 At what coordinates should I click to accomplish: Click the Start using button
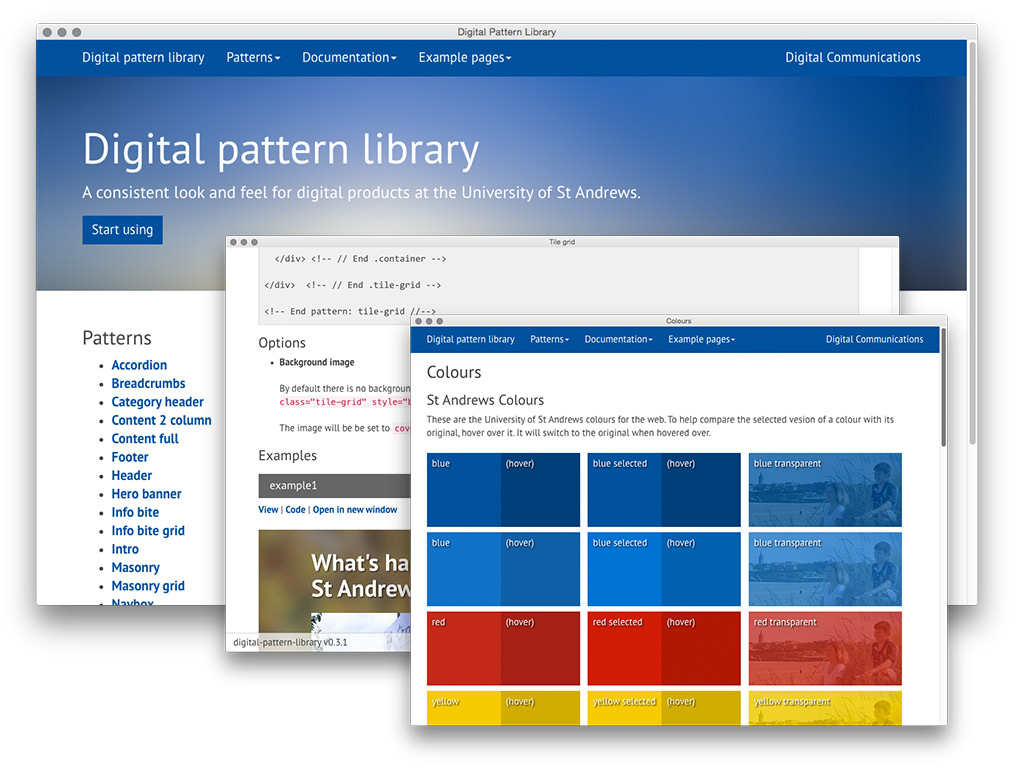pyautogui.click(x=122, y=230)
